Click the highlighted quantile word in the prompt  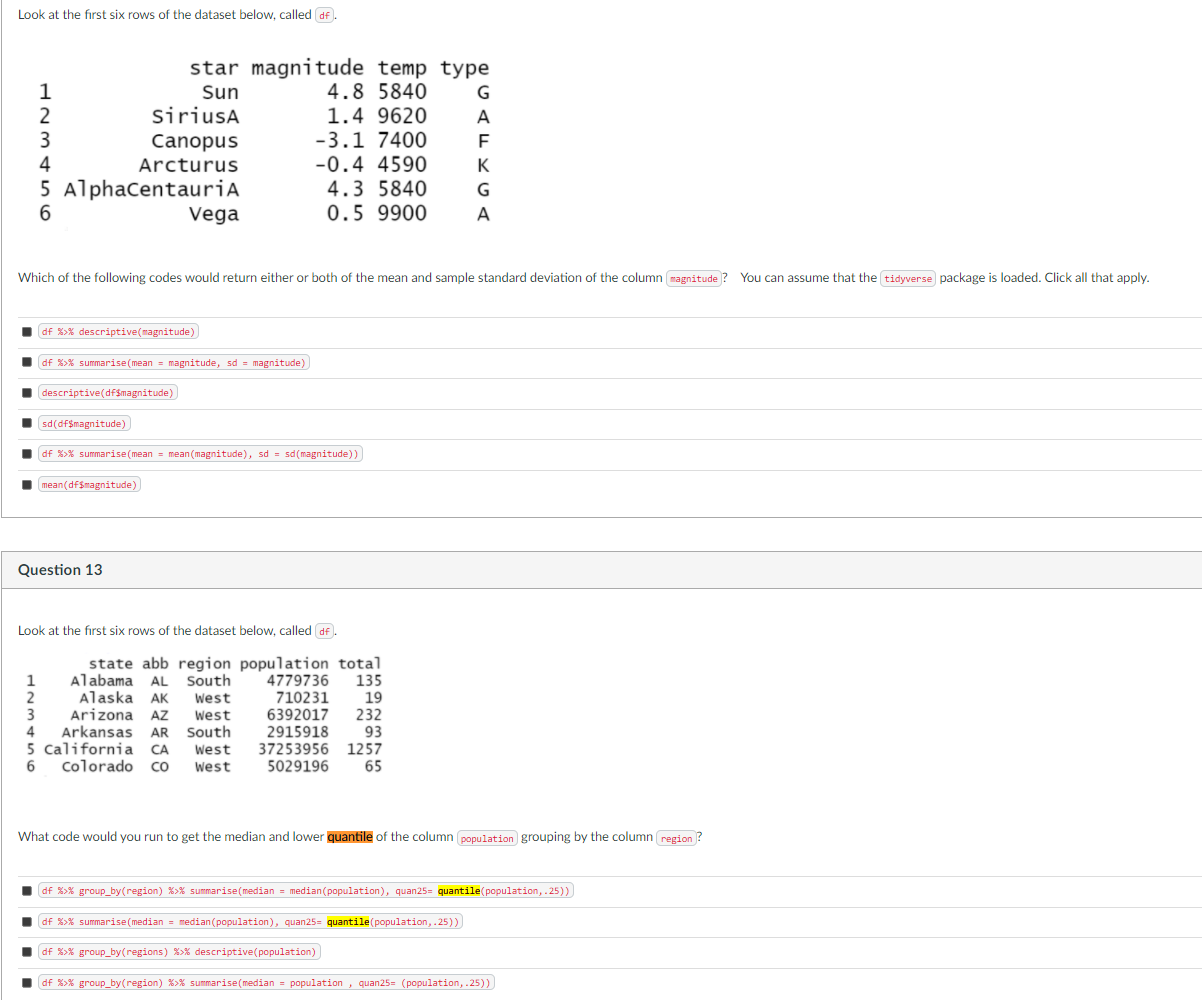point(350,837)
